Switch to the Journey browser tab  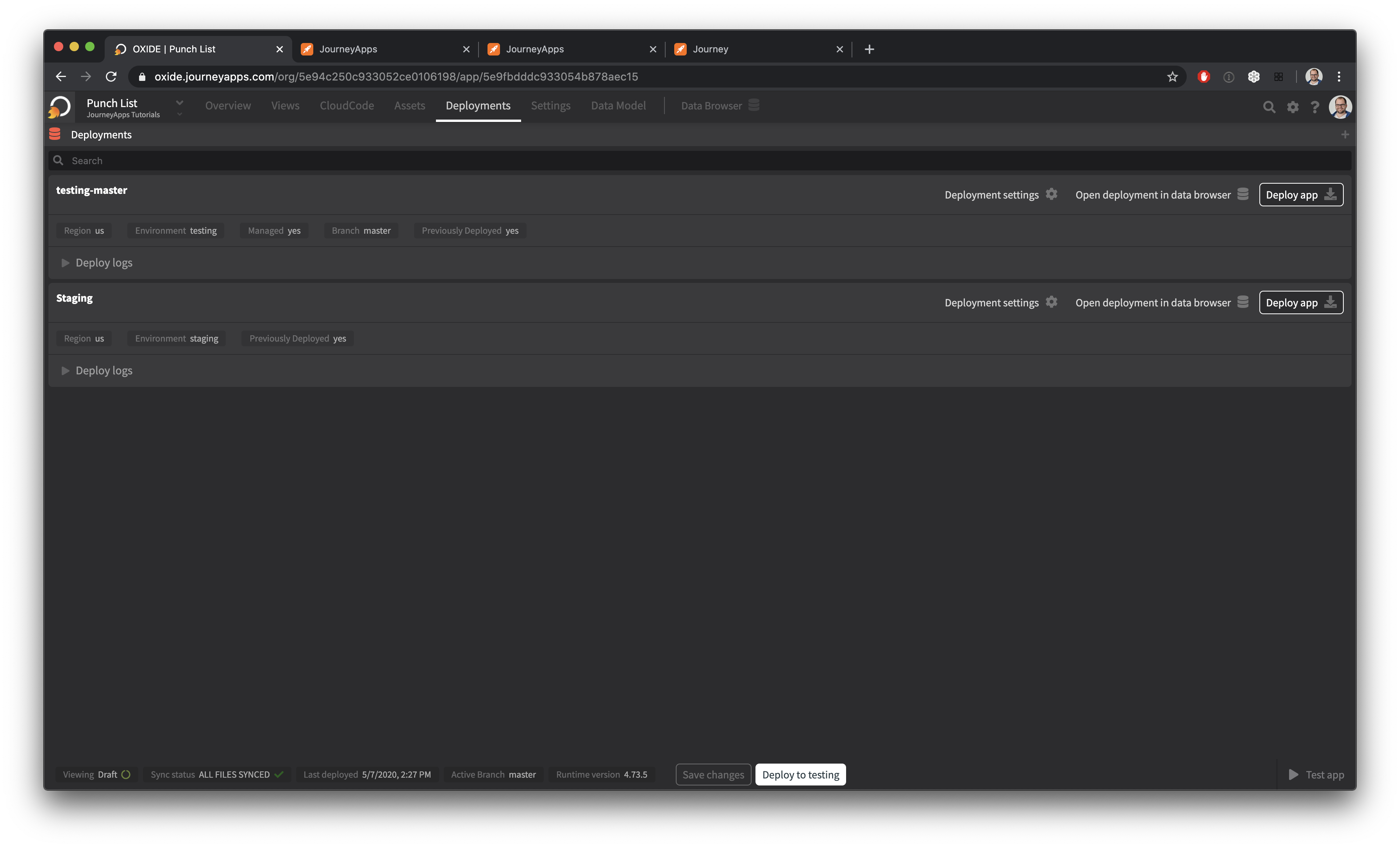(x=759, y=49)
